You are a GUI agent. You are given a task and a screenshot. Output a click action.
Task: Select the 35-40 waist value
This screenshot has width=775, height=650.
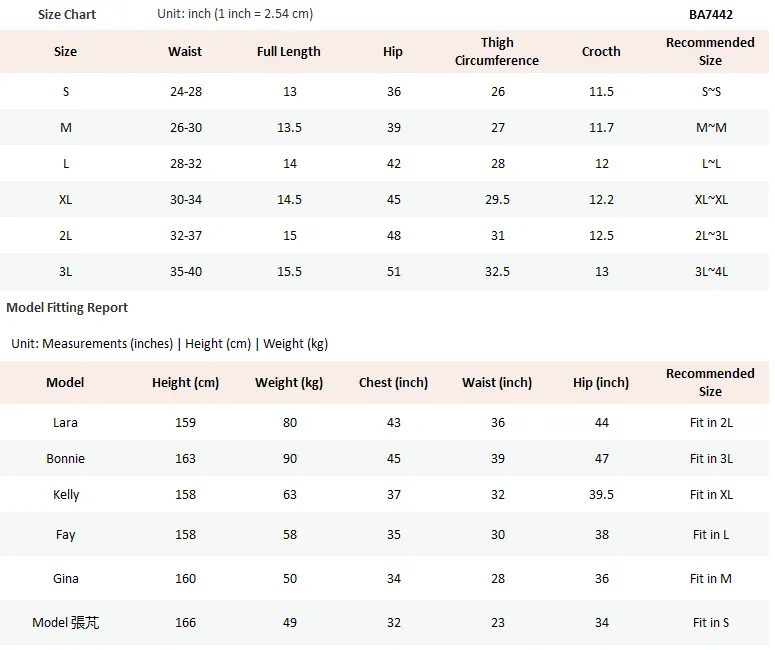pos(186,272)
